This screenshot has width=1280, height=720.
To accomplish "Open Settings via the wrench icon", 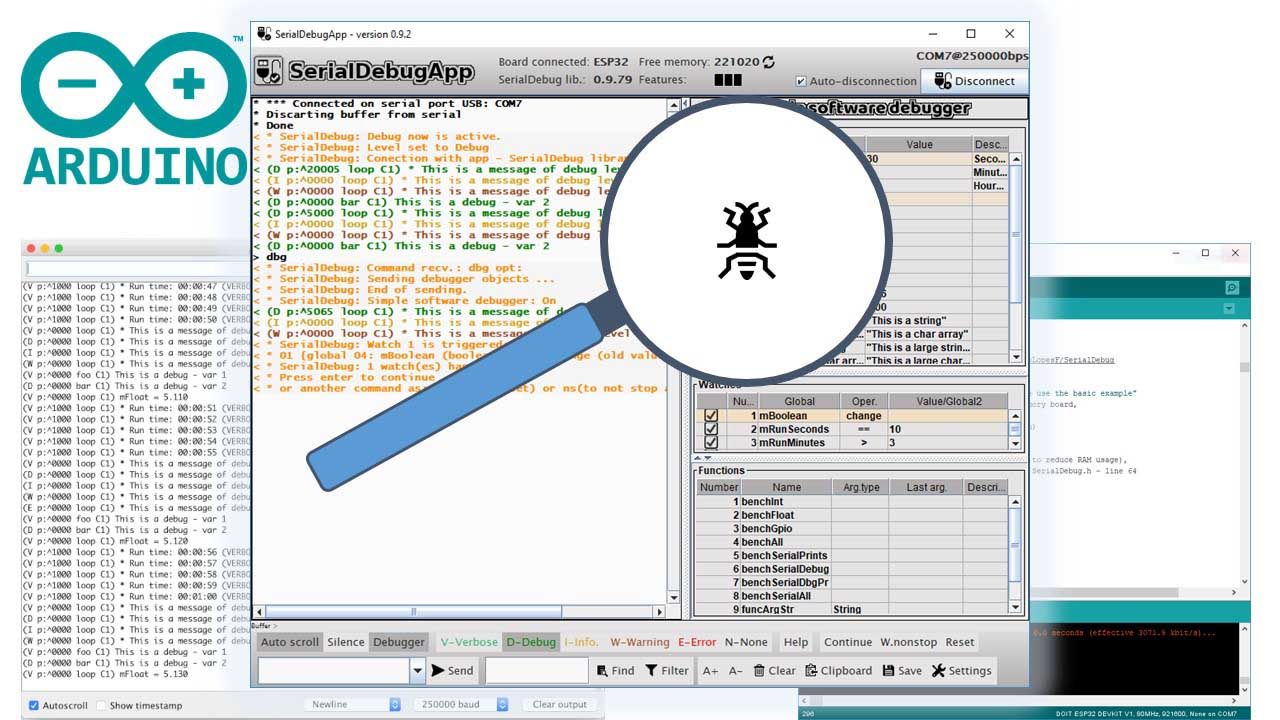I will (938, 671).
